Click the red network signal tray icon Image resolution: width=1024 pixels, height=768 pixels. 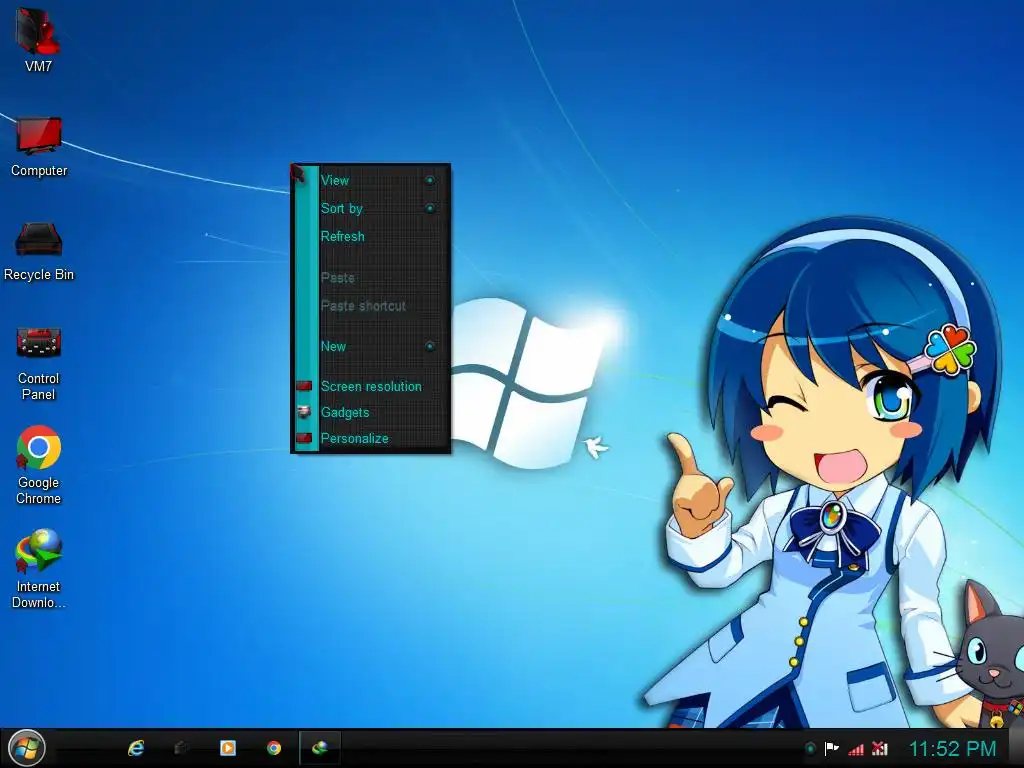pyautogui.click(x=856, y=749)
